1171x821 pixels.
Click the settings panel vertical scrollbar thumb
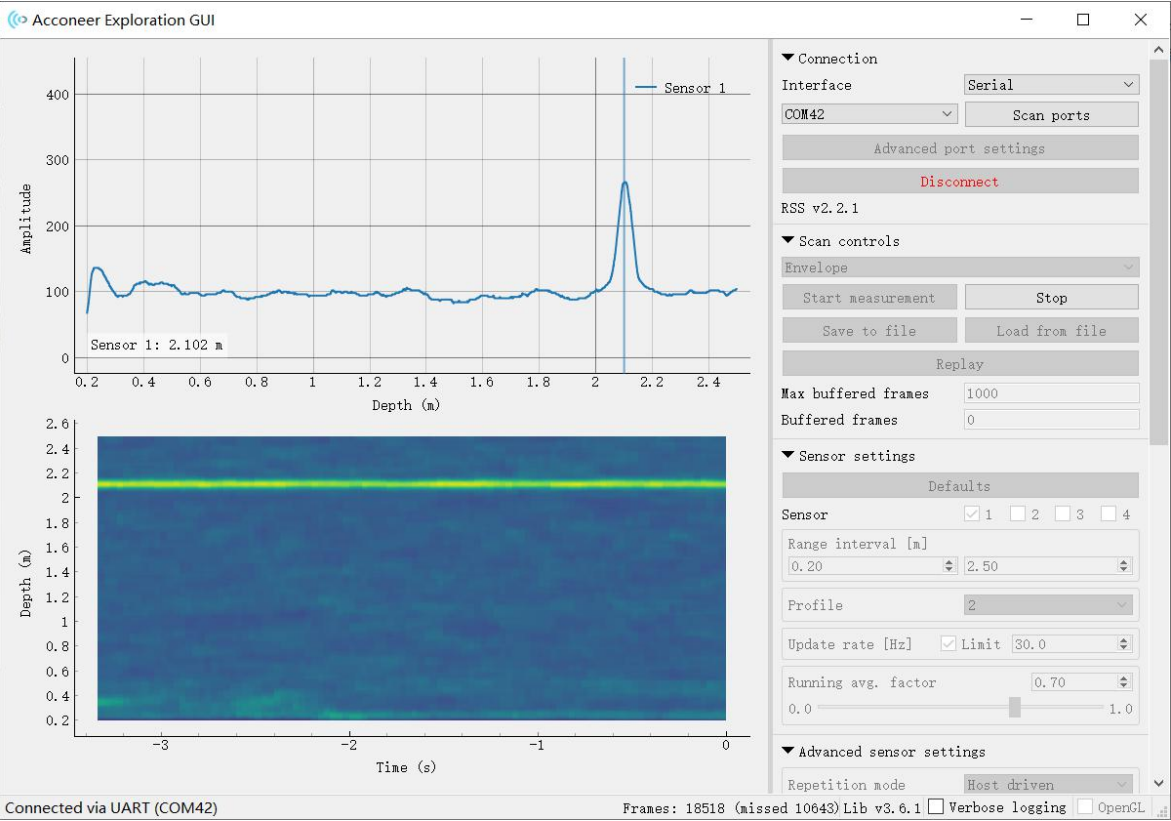[1158, 252]
